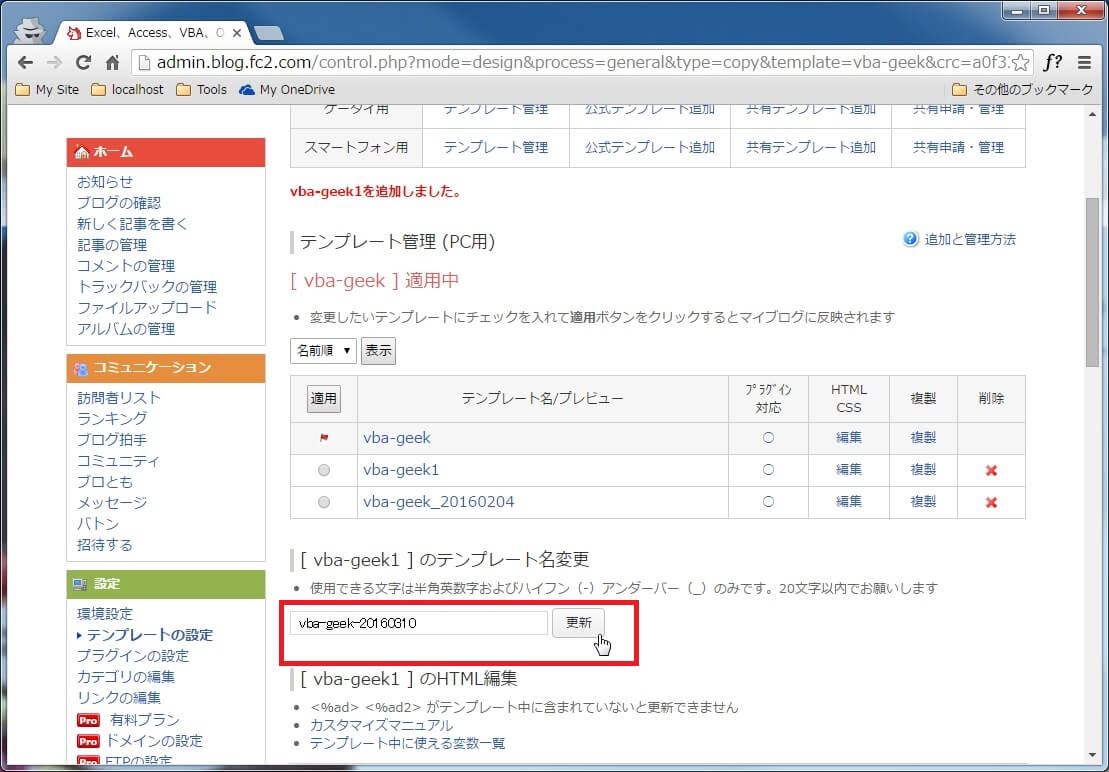Screen dimensions: 1109x772
Task: Open the My OneDrive bookmark
Action: click(287, 89)
